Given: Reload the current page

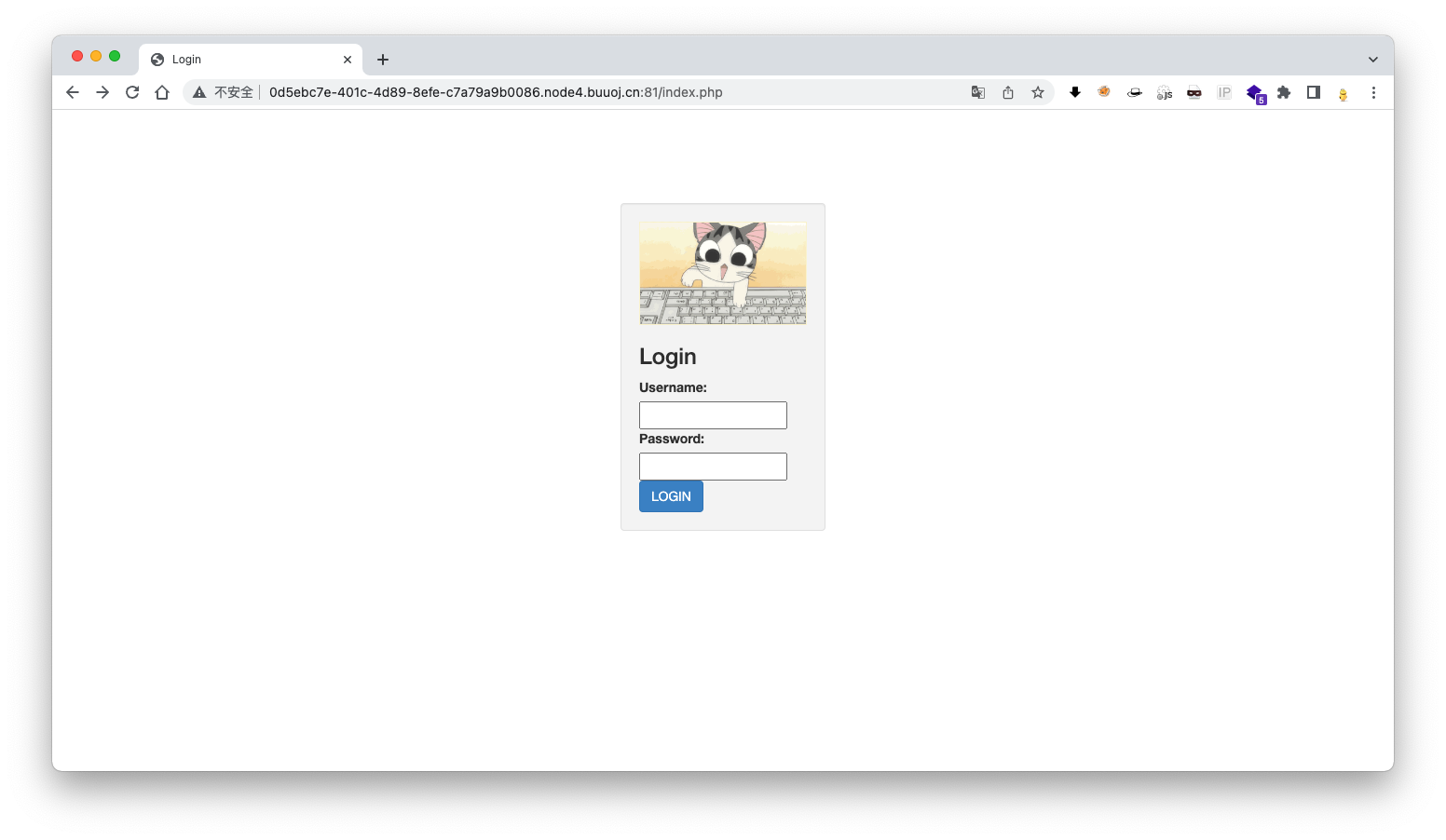Looking at the screenshot, I should coord(132,92).
